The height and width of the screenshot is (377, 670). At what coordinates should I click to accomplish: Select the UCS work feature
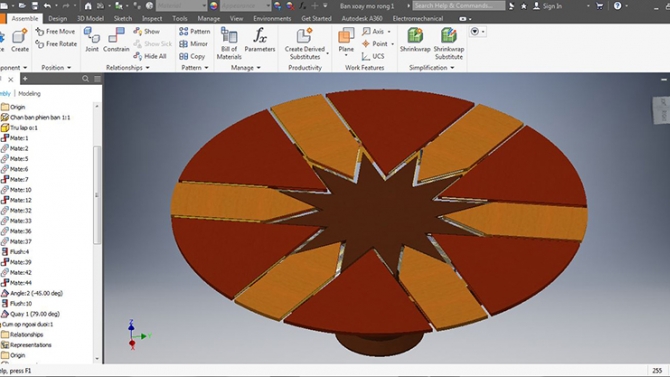tap(373, 56)
